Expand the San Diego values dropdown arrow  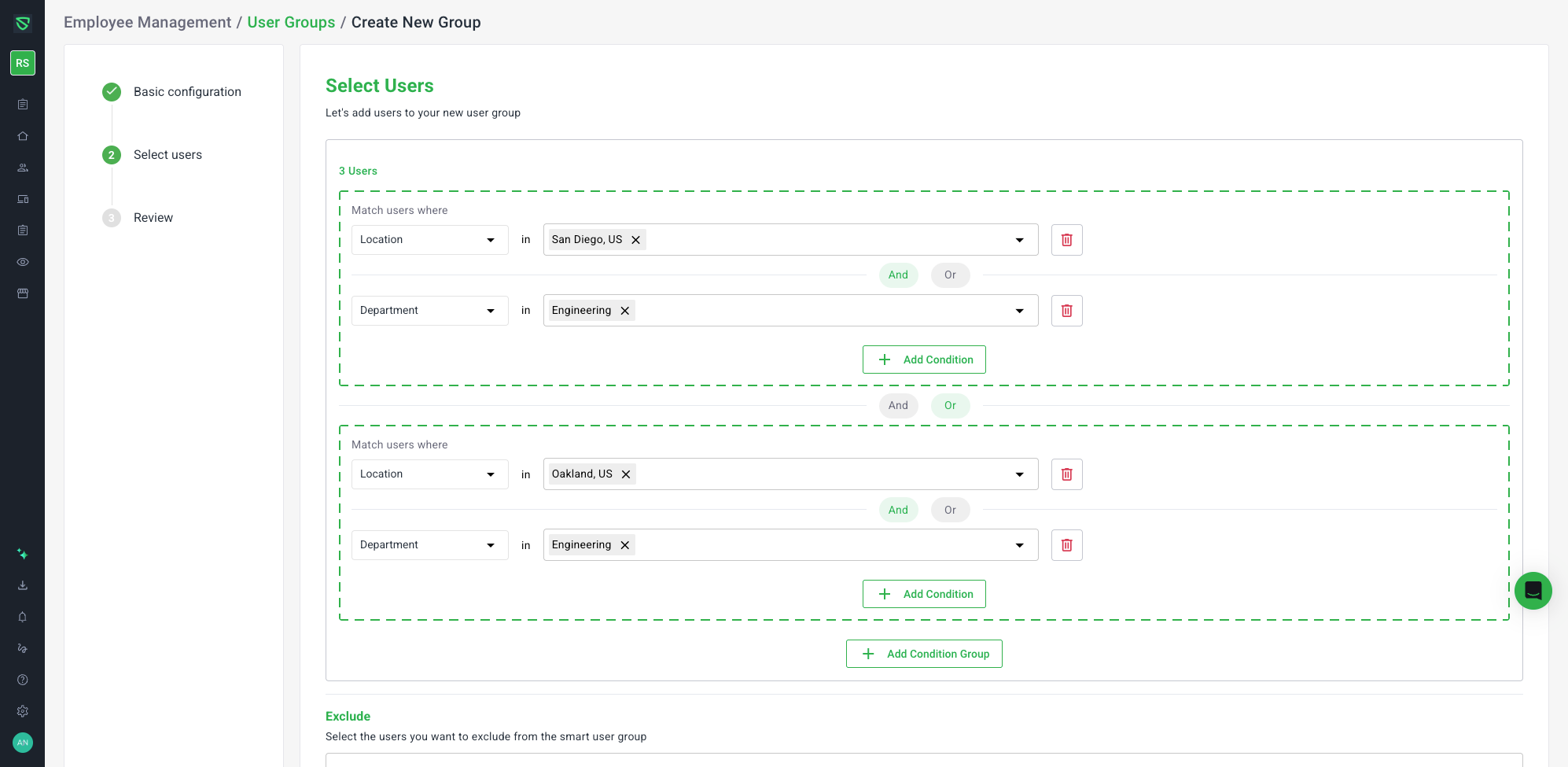1019,240
